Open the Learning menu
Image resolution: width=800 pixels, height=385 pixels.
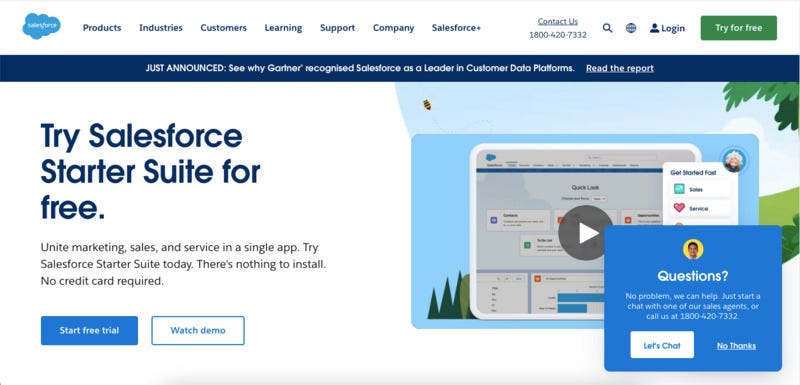283,28
